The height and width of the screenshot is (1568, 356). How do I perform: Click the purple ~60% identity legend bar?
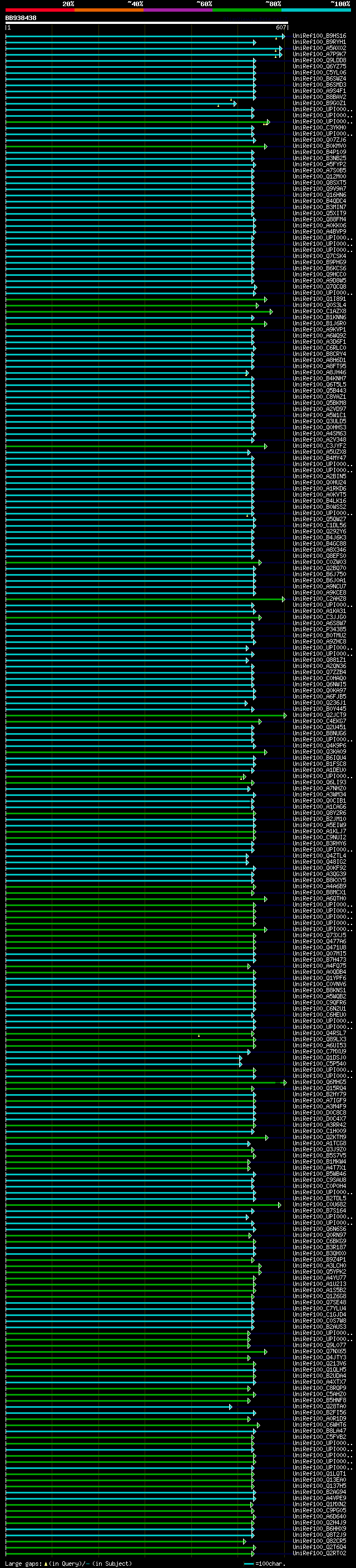[177, 10]
